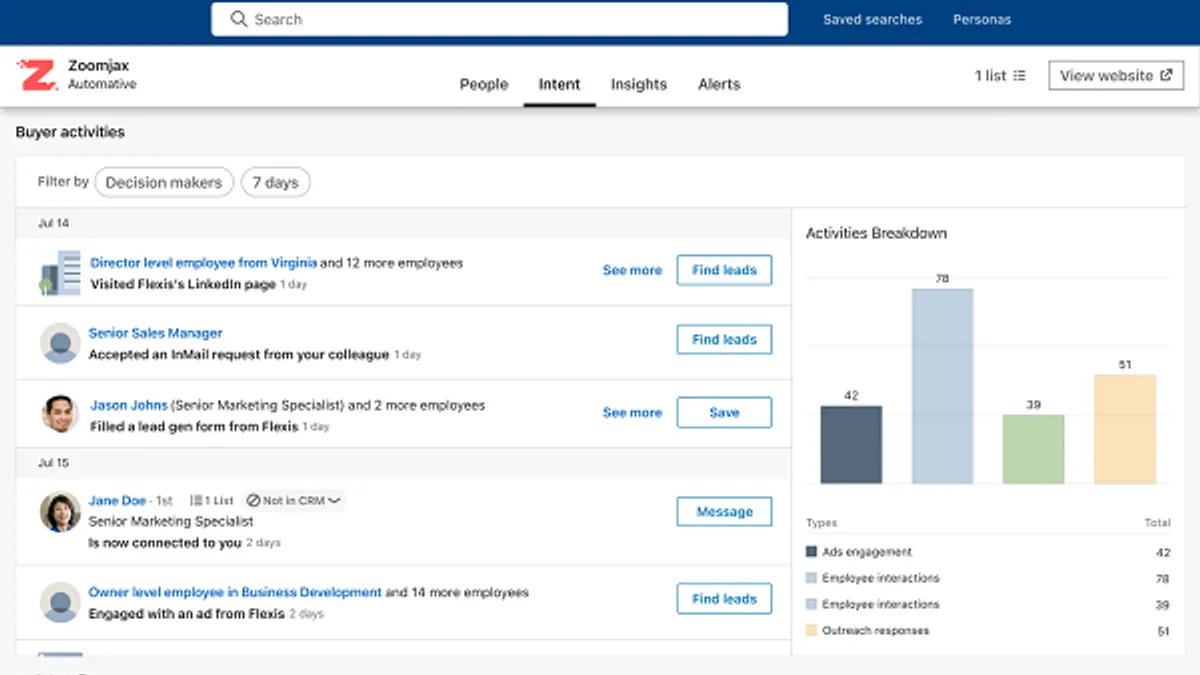Click Find leads for Owner level employee row
Screen dimensions: 1200x675
point(724,598)
